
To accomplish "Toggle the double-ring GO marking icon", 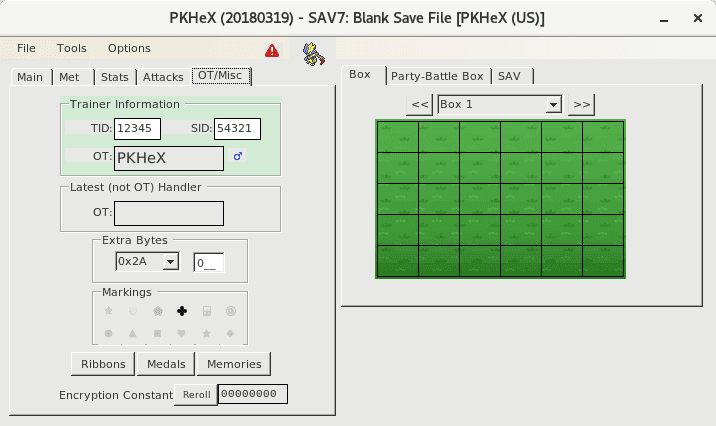I will coord(231,311).
